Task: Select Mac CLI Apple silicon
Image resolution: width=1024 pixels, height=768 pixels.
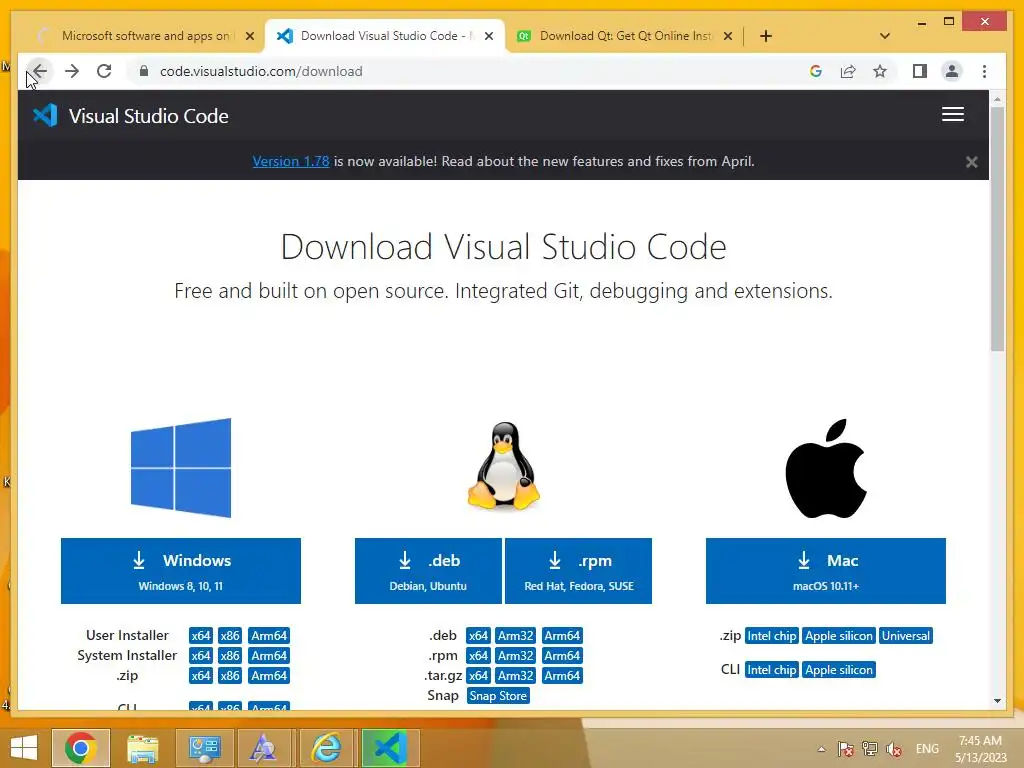Action: coord(839,670)
